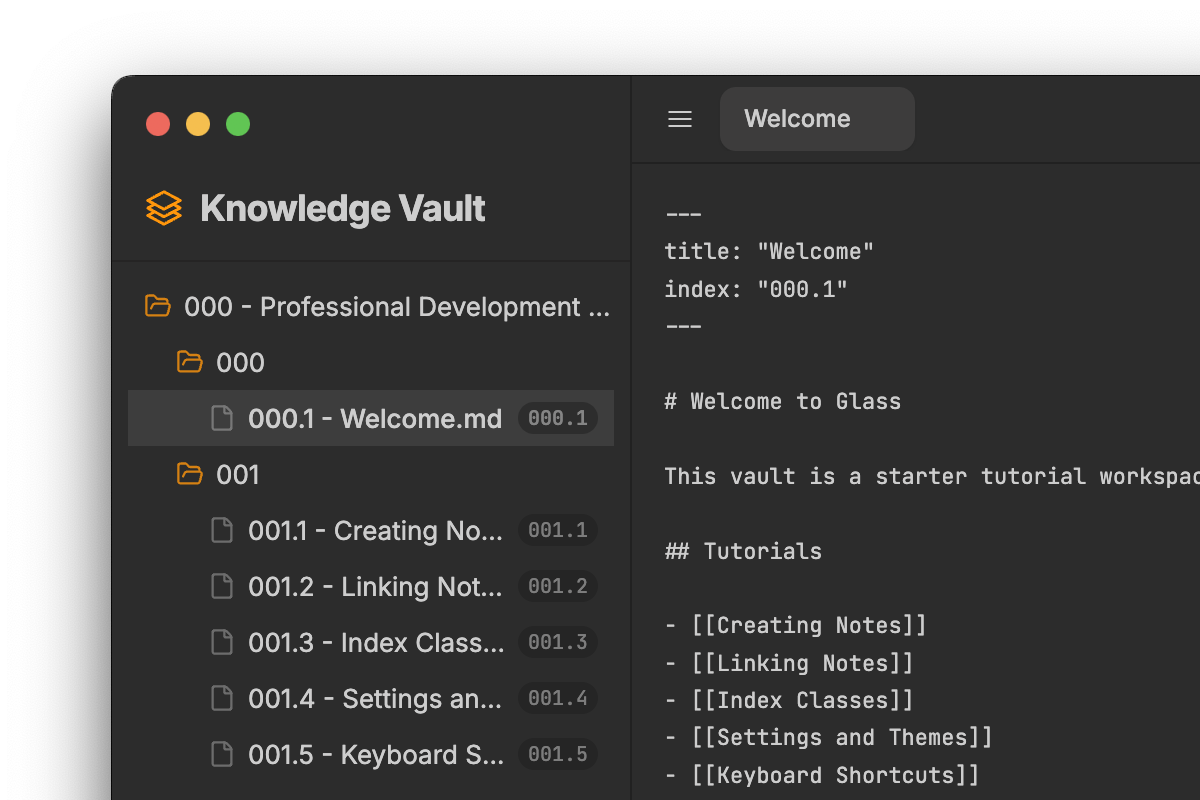
Task: Open 000.1 - Welcome.md file
Action: tap(371, 418)
